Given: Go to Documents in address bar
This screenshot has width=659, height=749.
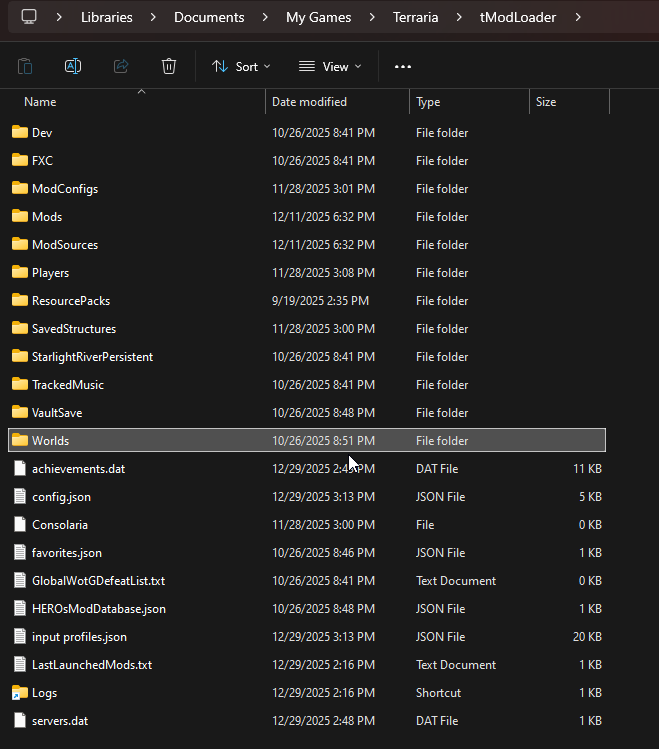Looking at the screenshot, I should click(x=209, y=17).
